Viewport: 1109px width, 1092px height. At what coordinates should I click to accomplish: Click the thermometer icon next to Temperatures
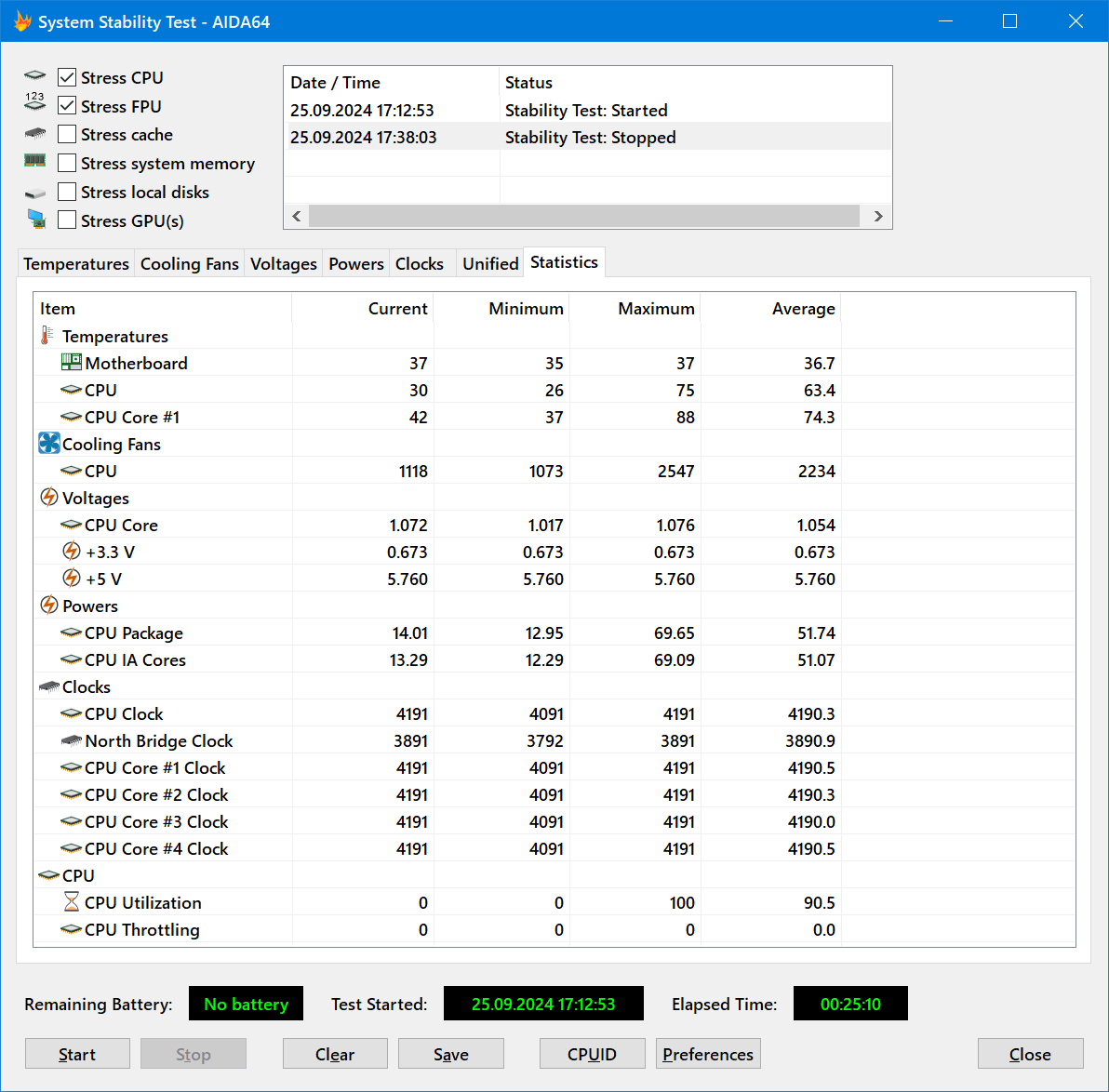[47, 335]
